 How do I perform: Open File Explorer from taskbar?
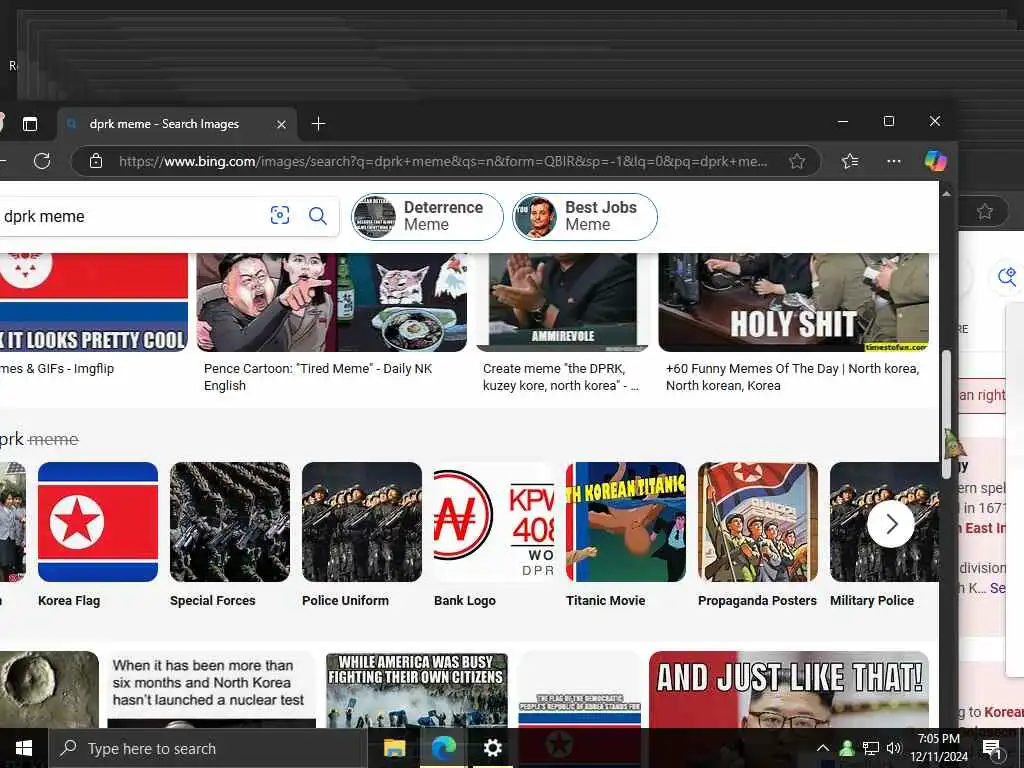click(x=394, y=748)
